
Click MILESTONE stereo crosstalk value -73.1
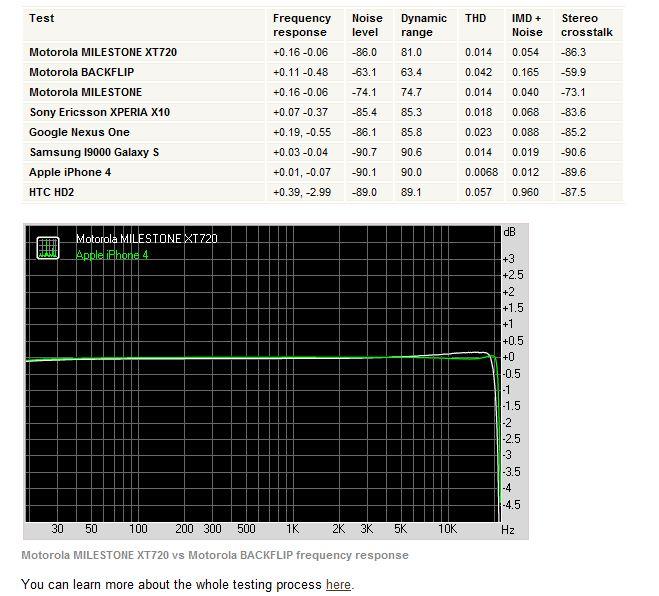click(573, 92)
